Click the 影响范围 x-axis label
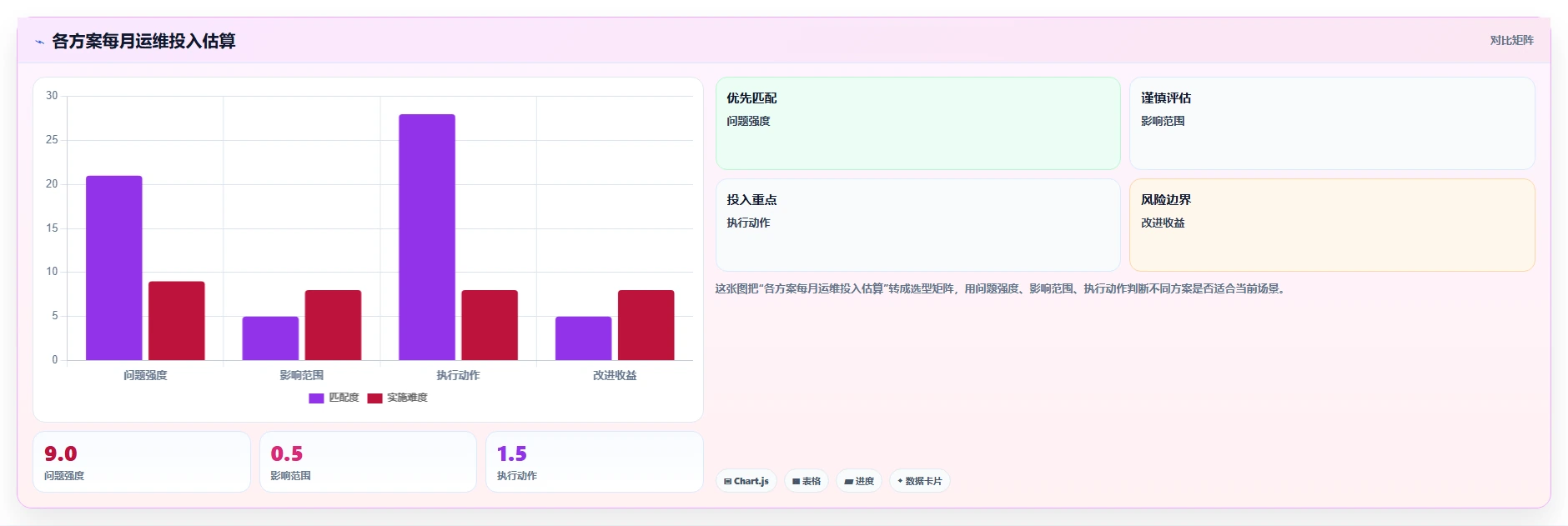 302,376
